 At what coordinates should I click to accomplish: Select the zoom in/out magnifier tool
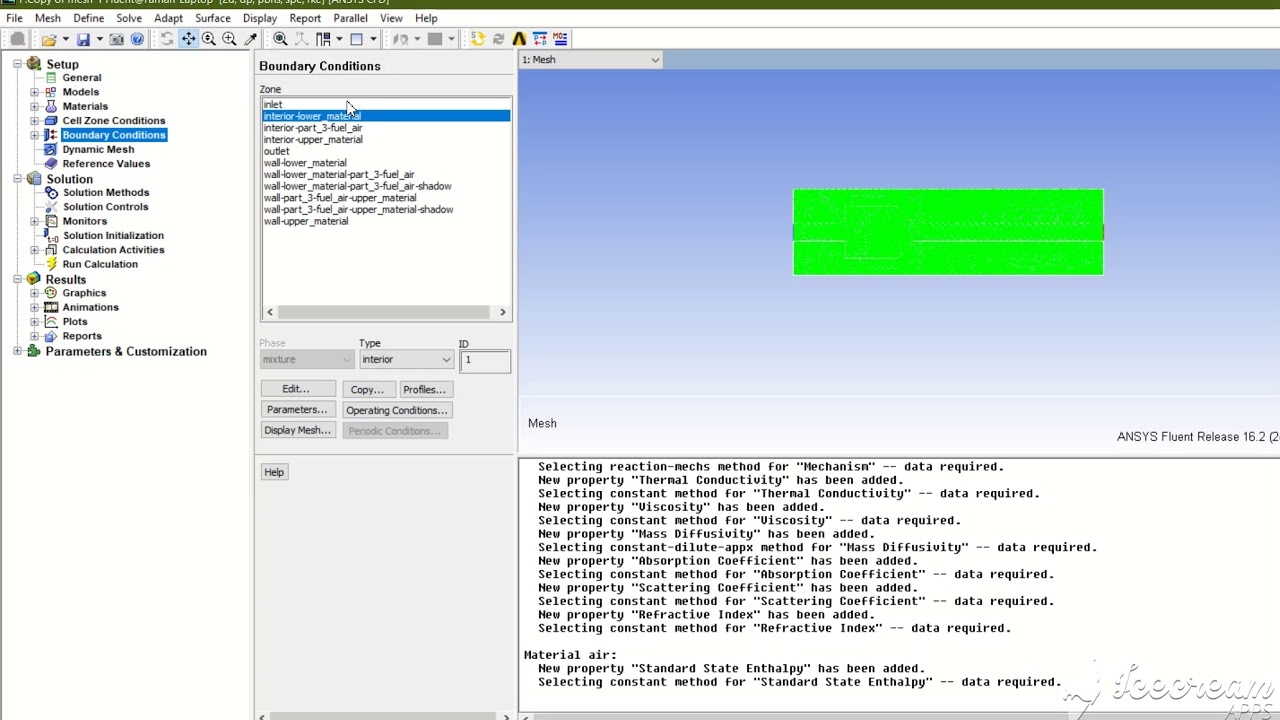tap(209, 39)
